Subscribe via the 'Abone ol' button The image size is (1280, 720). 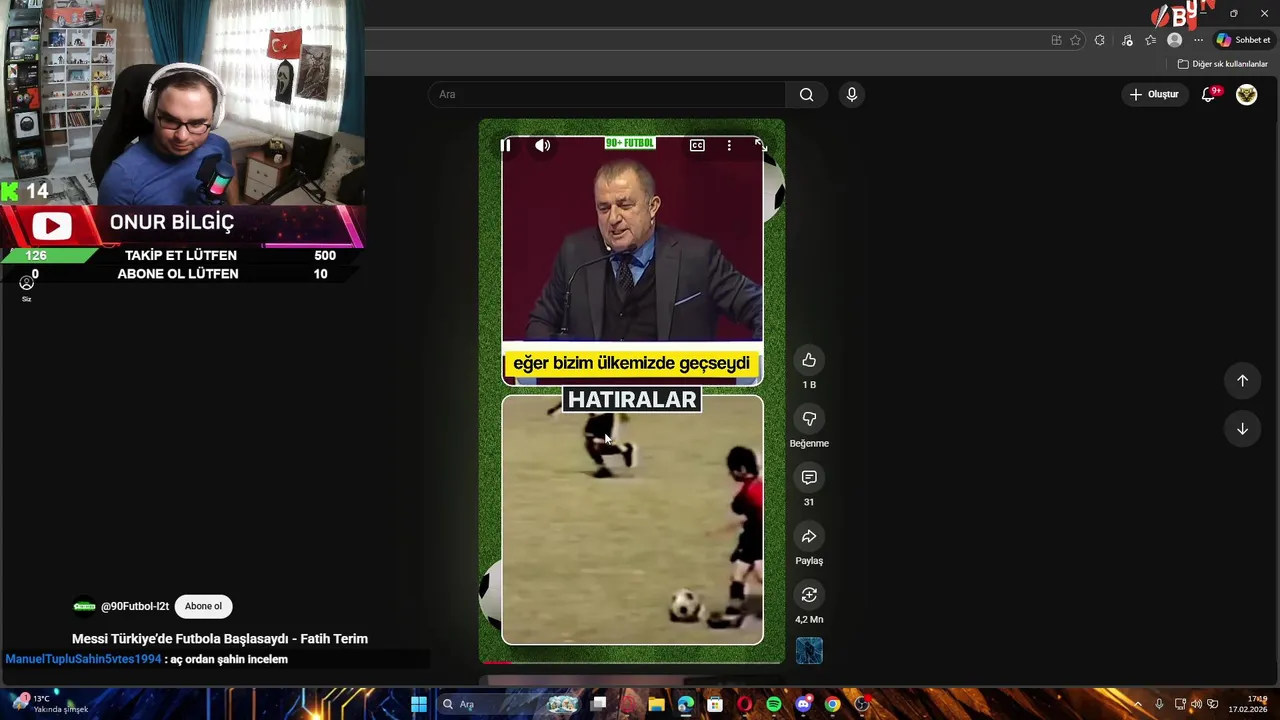[203, 606]
